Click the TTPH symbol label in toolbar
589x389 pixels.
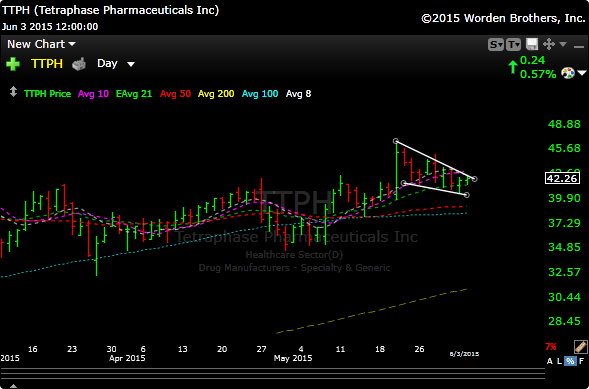pos(47,64)
